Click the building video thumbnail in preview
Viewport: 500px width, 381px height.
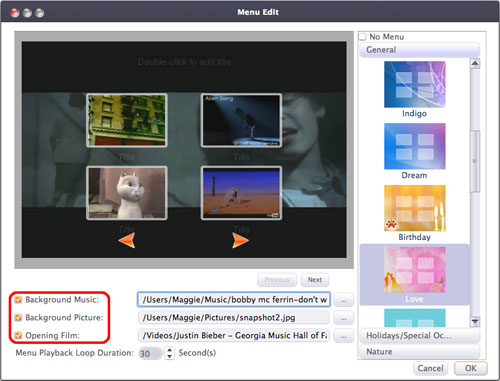[127, 120]
